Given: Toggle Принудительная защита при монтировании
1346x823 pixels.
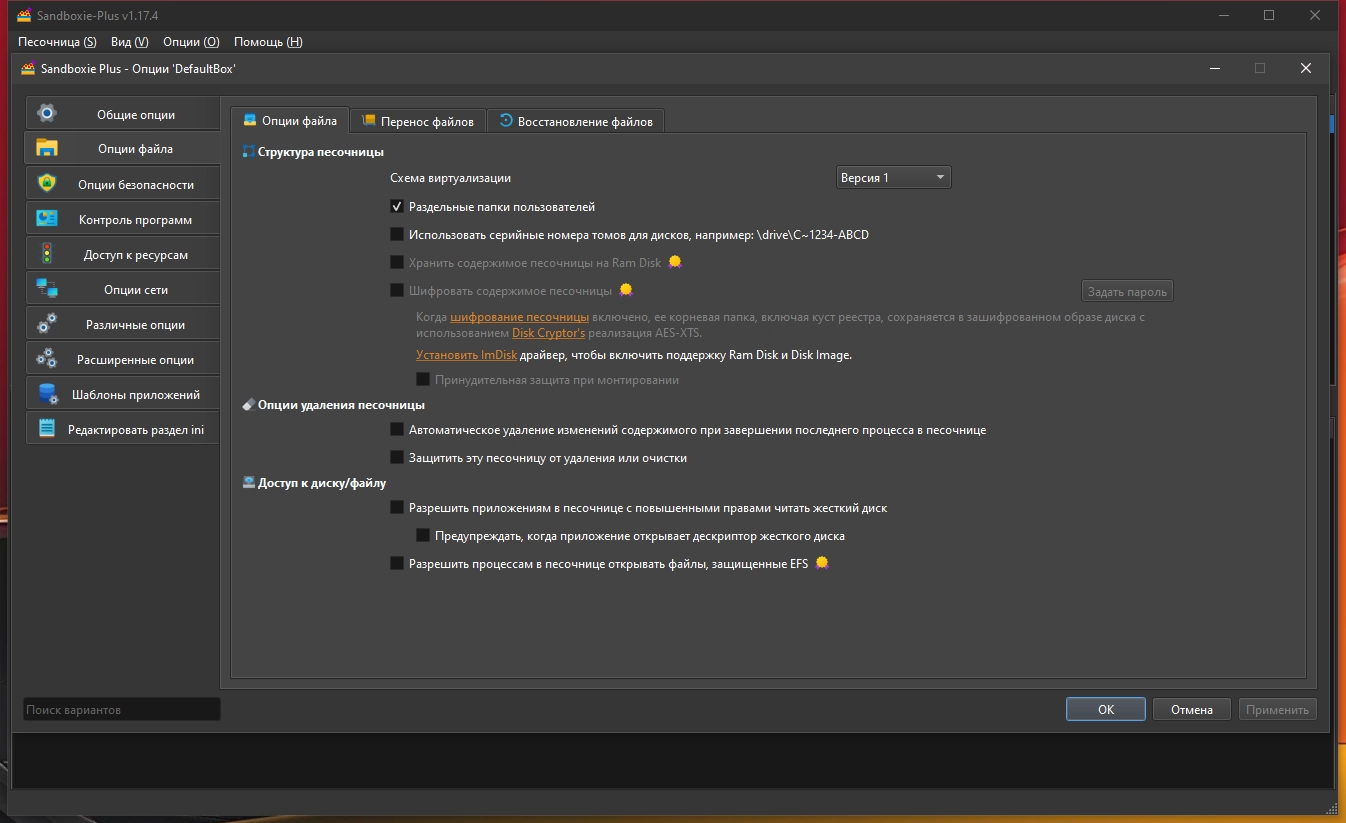Looking at the screenshot, I should coord(423,380).
